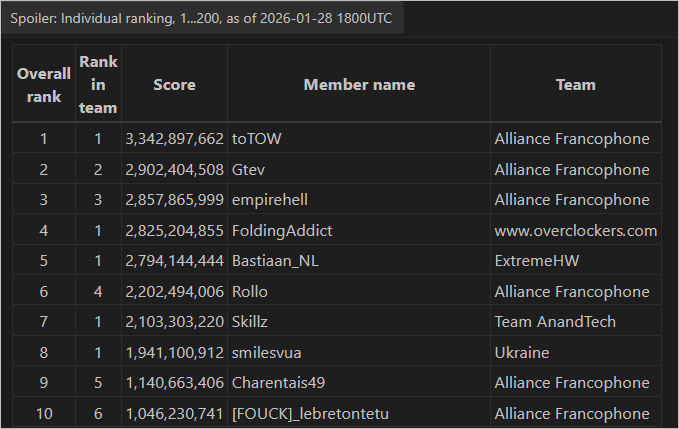
Task: Click the Bastiaan_NL member name
Action: coord(276,261)
